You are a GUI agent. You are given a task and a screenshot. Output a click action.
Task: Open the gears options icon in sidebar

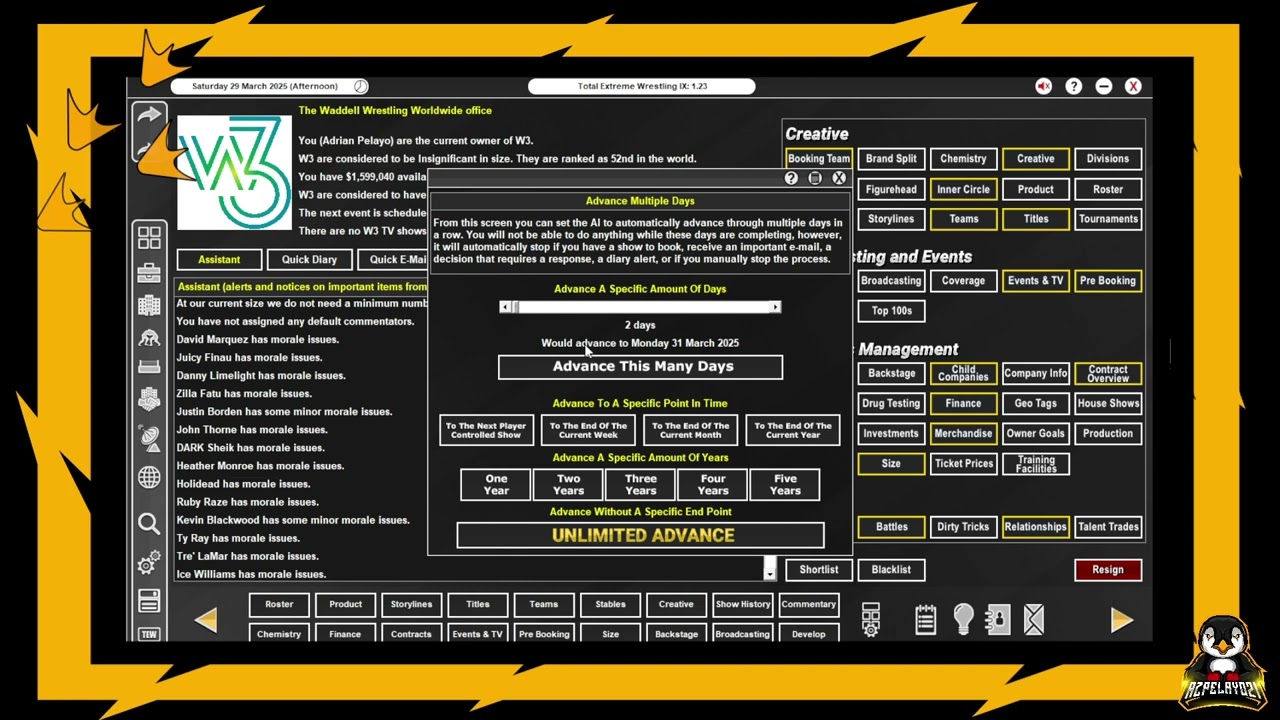pyautogui.click(x=149, y=563)
